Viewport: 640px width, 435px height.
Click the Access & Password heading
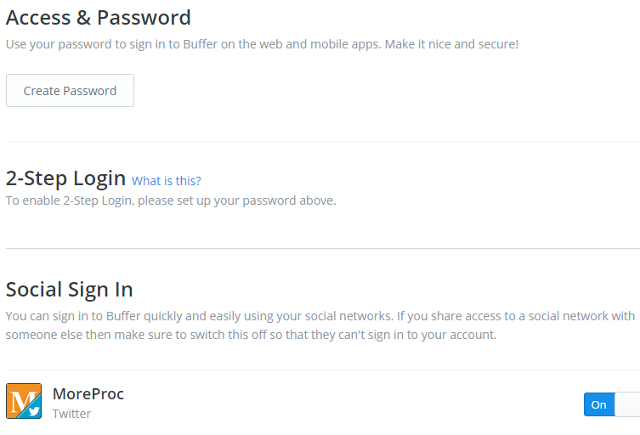[98, 17]
